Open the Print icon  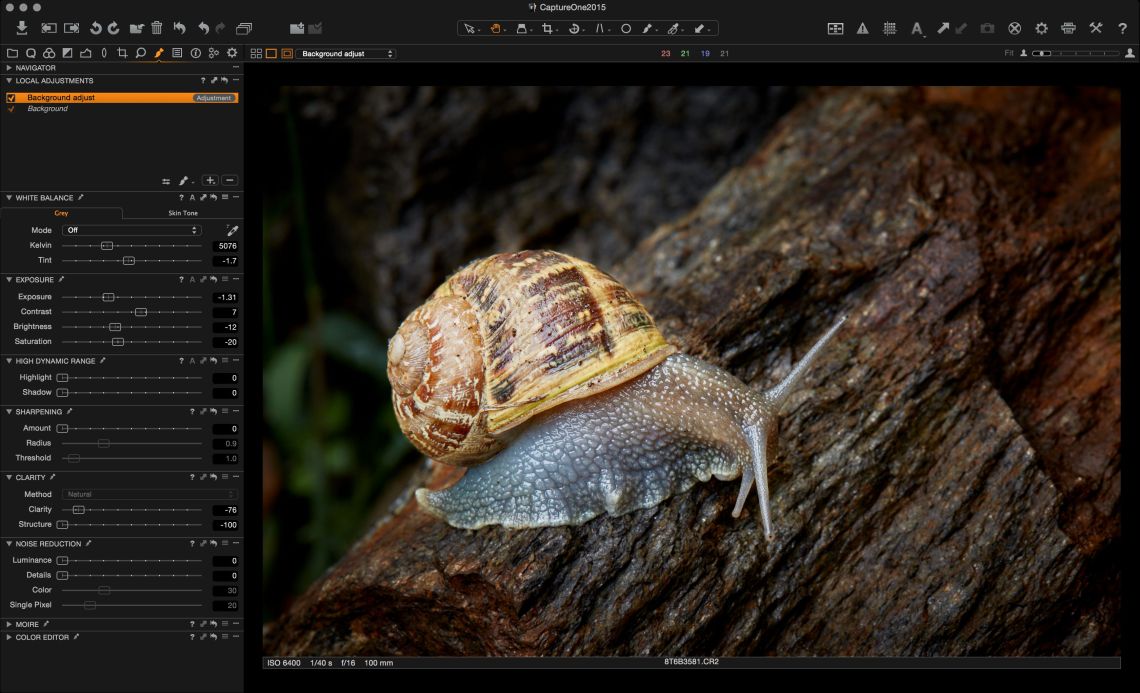[1068, 29]
